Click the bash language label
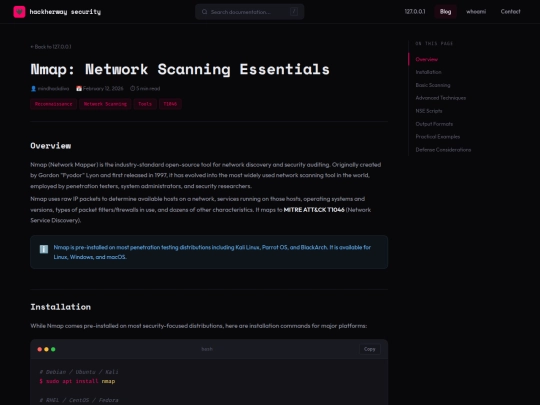540x405 pixels. pyautogui.click(x=207, y=349)
